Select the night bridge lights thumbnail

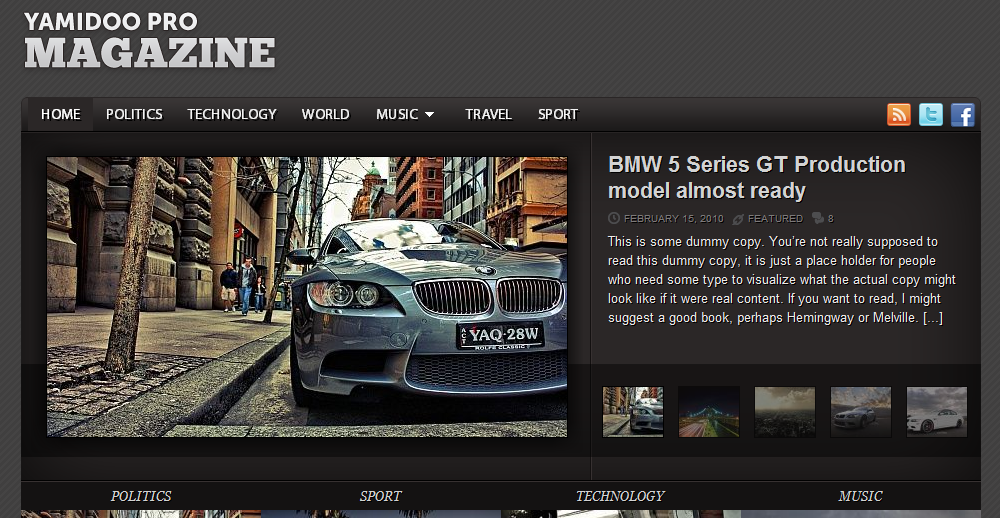coord(709,411)
